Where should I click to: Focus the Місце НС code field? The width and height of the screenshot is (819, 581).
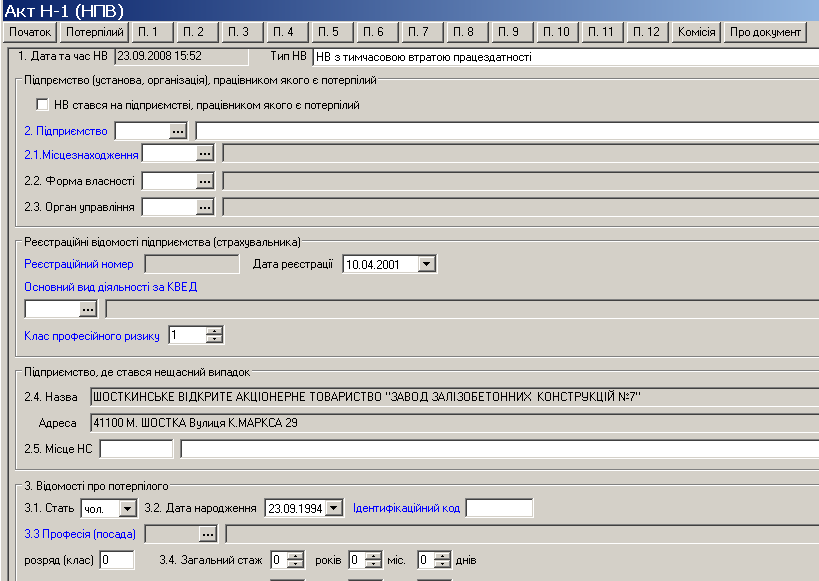pos(136,449)
